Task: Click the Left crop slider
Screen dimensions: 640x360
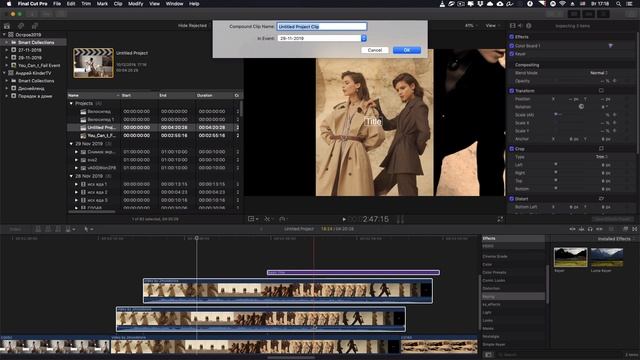Action: [556, 164]
